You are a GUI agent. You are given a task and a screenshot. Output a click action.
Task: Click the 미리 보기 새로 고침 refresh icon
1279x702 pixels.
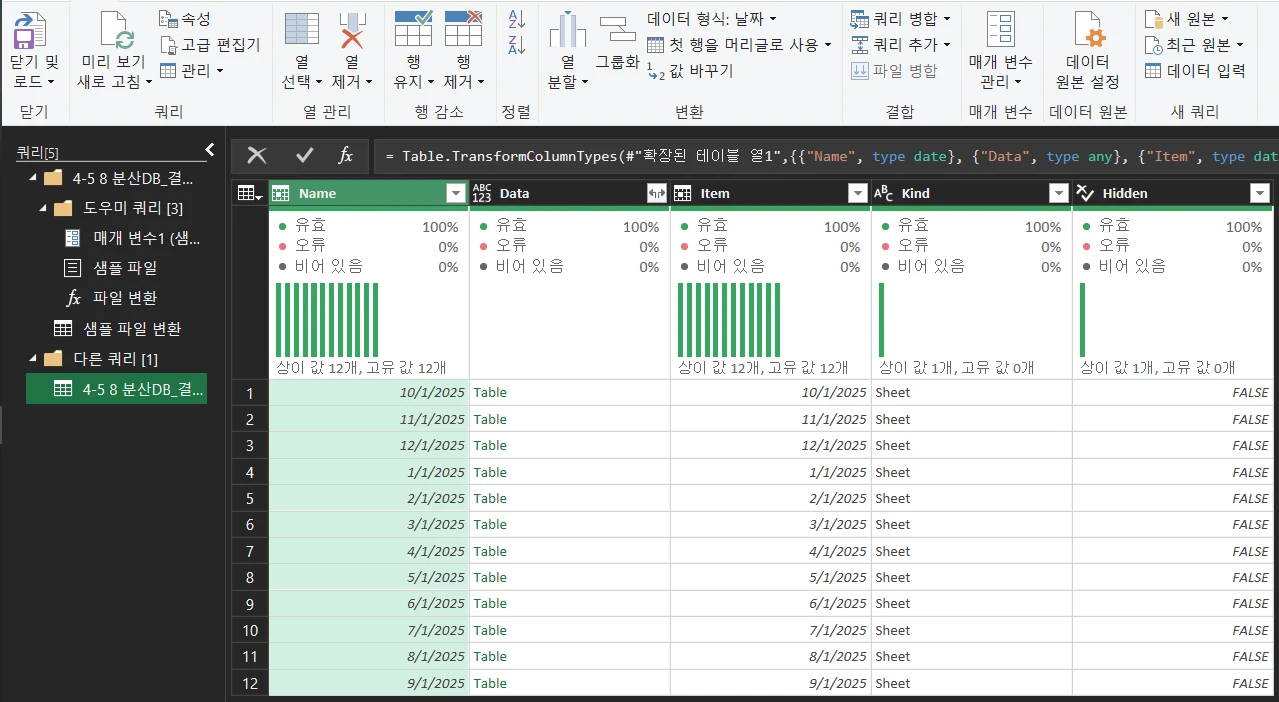(x=115, y=31)
